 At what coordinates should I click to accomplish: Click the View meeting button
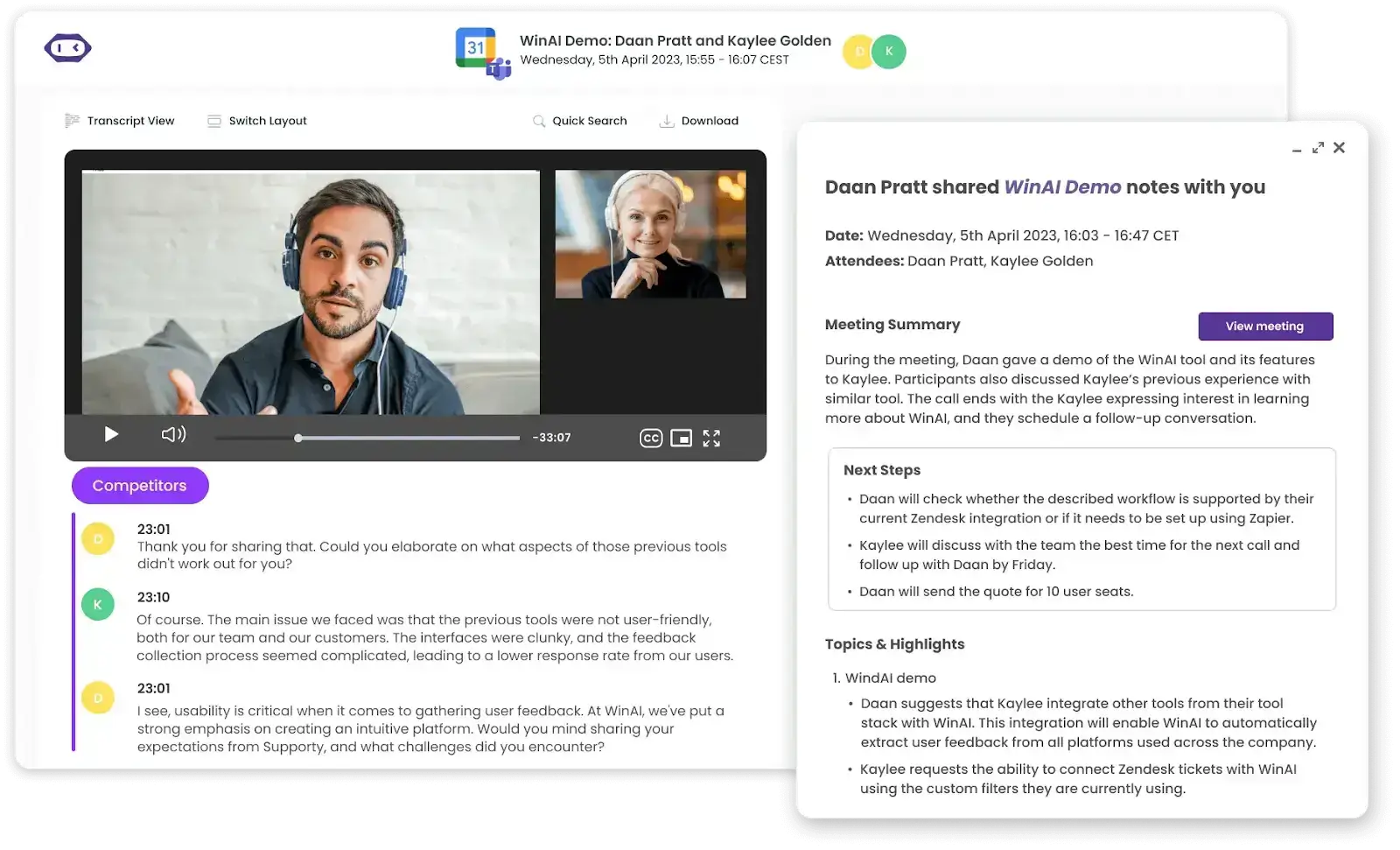tap(1265, 326)
